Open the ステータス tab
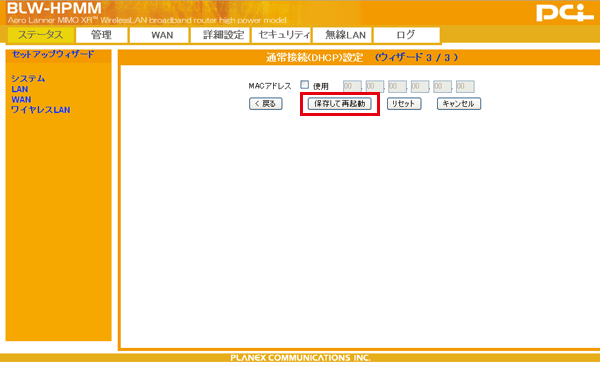 pos(41,35)
